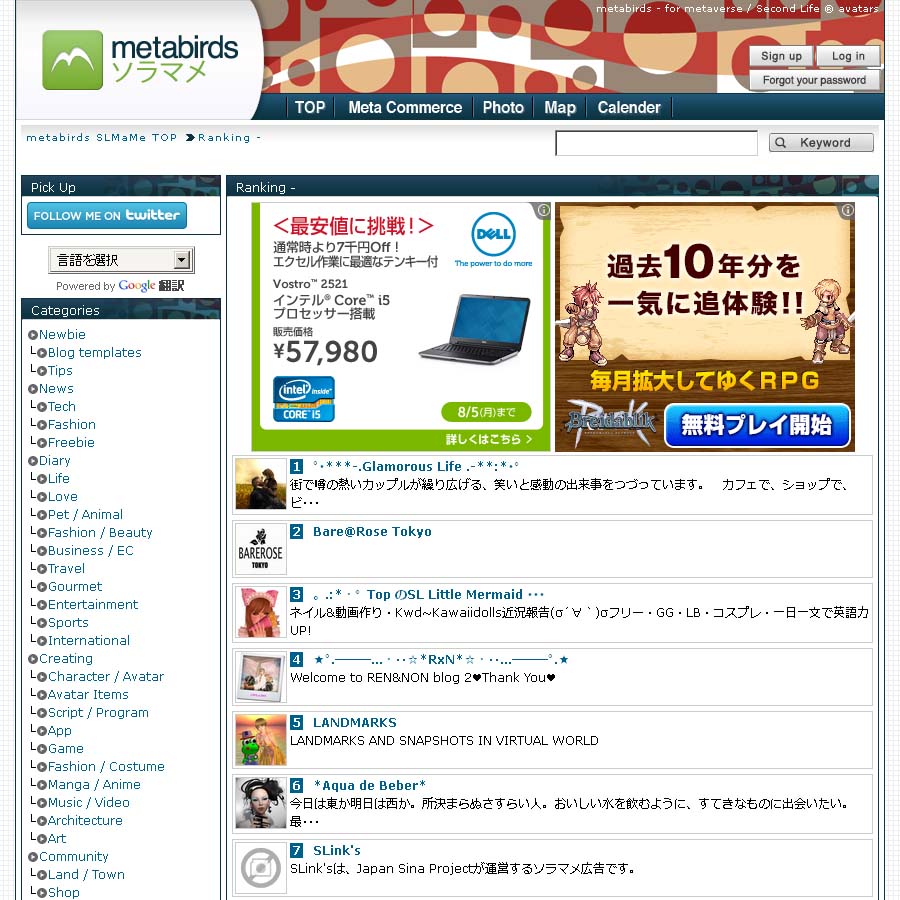Click the Dell Vostro 2521 advertisement
The width and height of the screenshot is (900, 900).
click(x=401, y=327)
